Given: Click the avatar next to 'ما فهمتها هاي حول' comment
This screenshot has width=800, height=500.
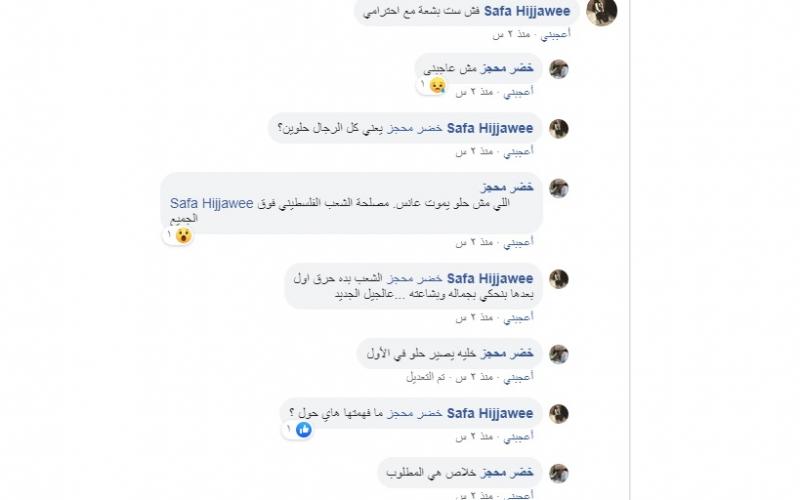Looking at the screenshot, I should pos(559,414).
